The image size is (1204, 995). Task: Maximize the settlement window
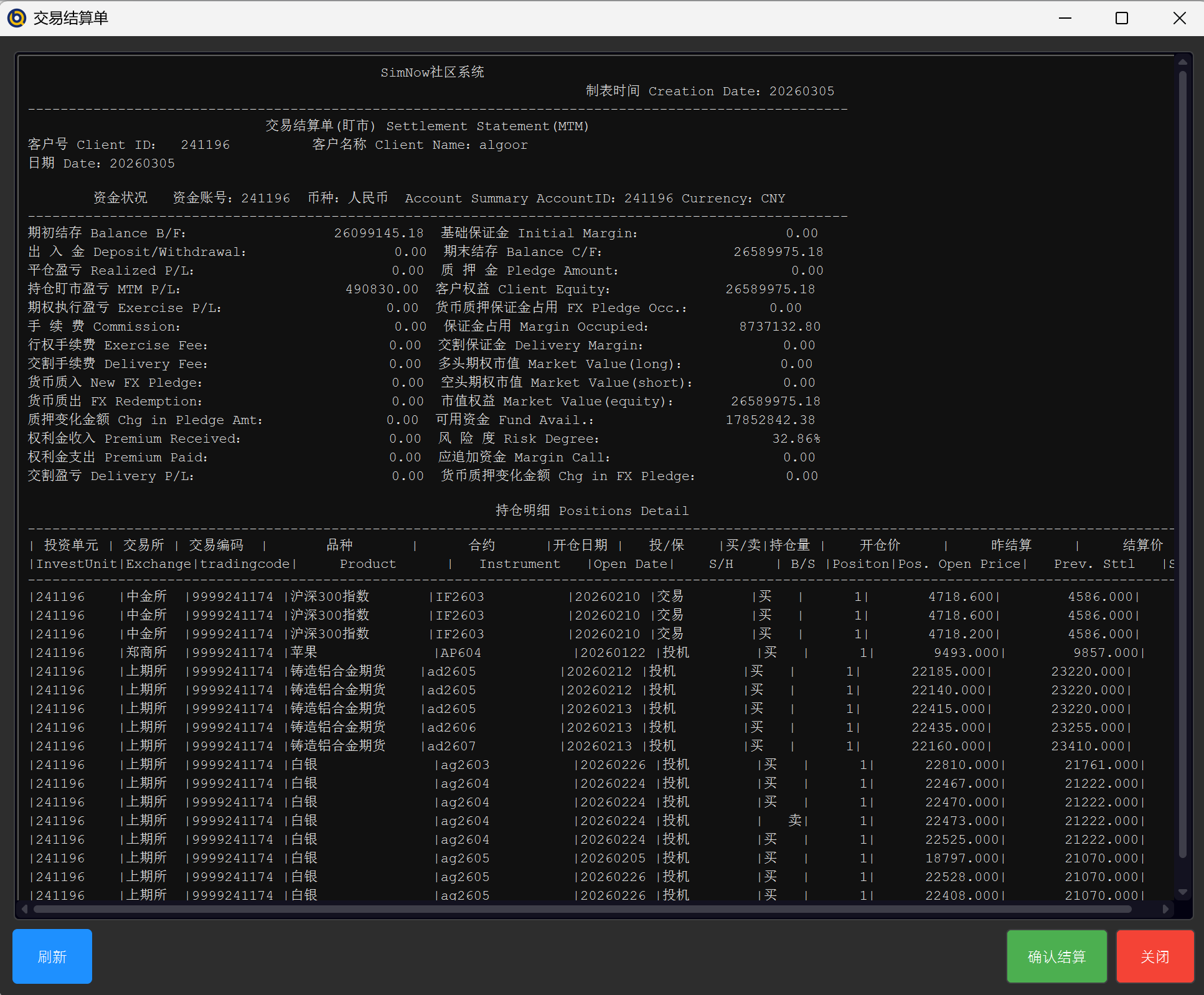click(x=1122, y=18)
